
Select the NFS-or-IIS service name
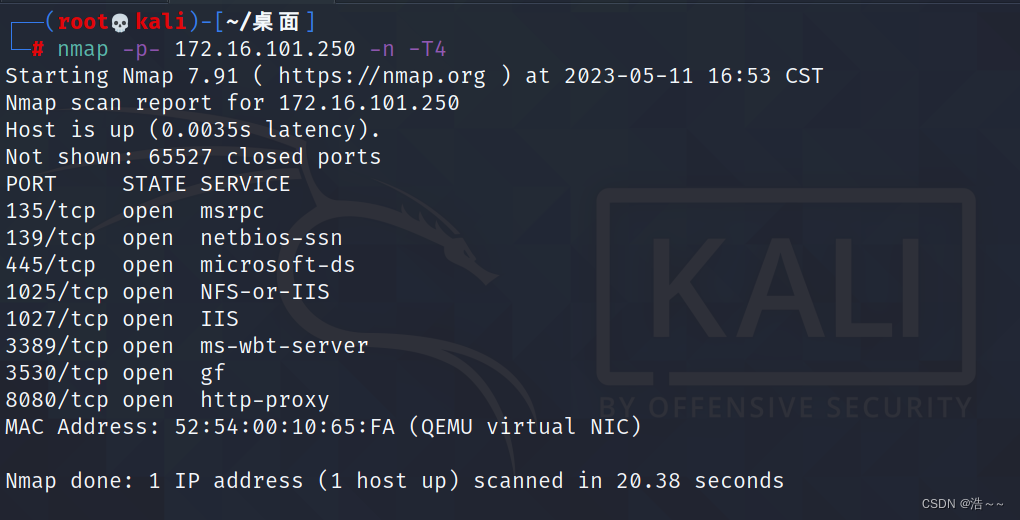click(265, 292)
